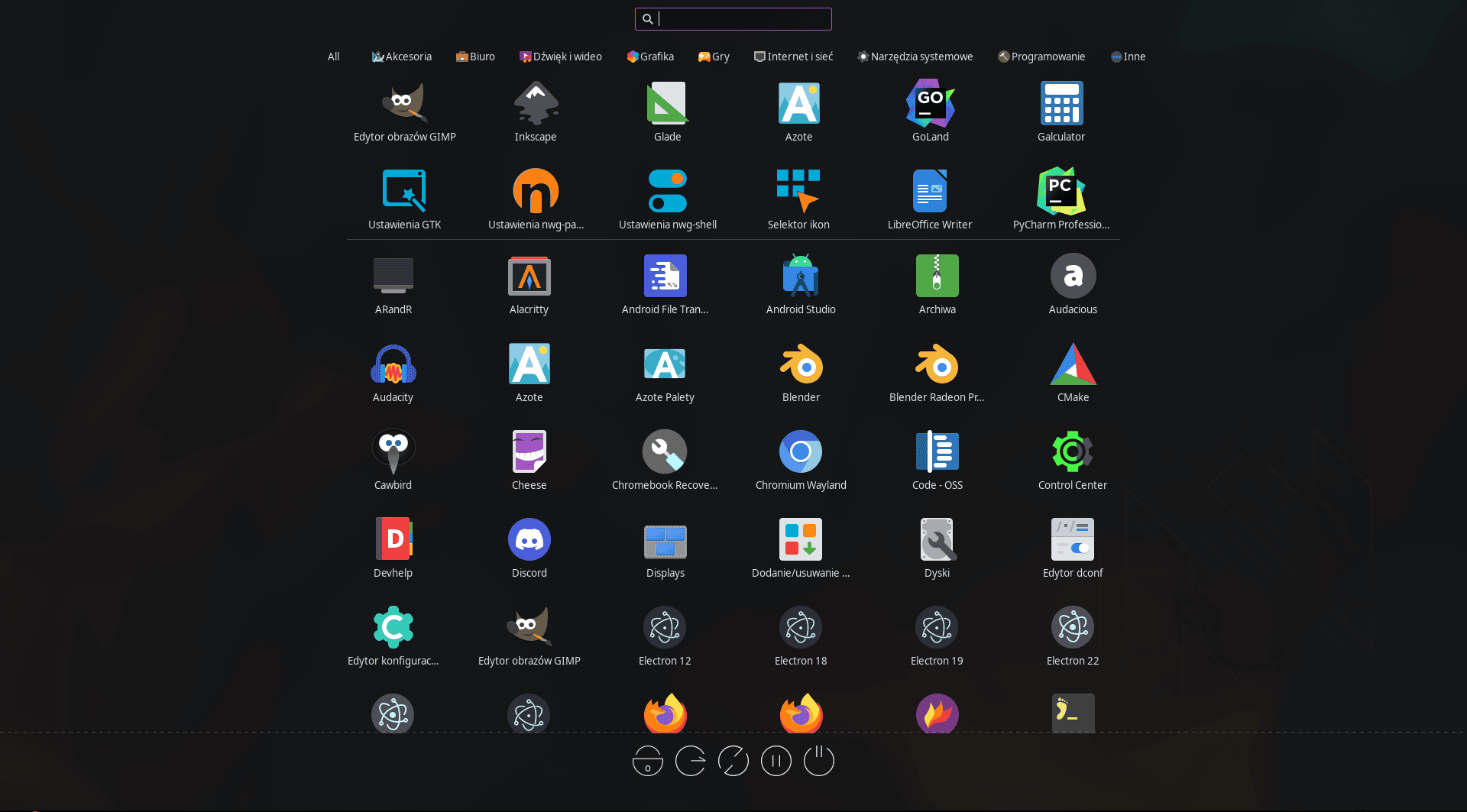Launch Audacity
The height and width of the screenshot is (812, 1467).
point(393,372)
